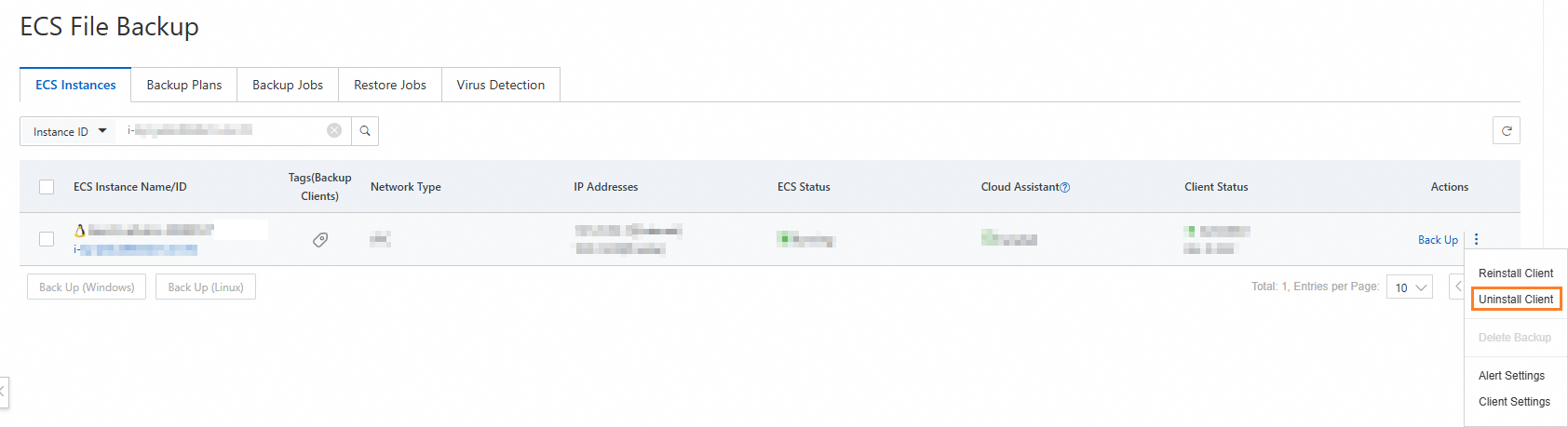Open the Cloud Assistant help tooltip icon

(x=1065, y=188)
